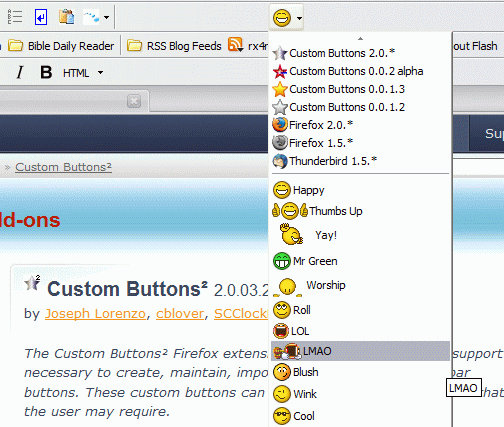Click the Mr Green smiley icon
The height and width of the screenshot is (427, 504).
(x=282, y=261)
